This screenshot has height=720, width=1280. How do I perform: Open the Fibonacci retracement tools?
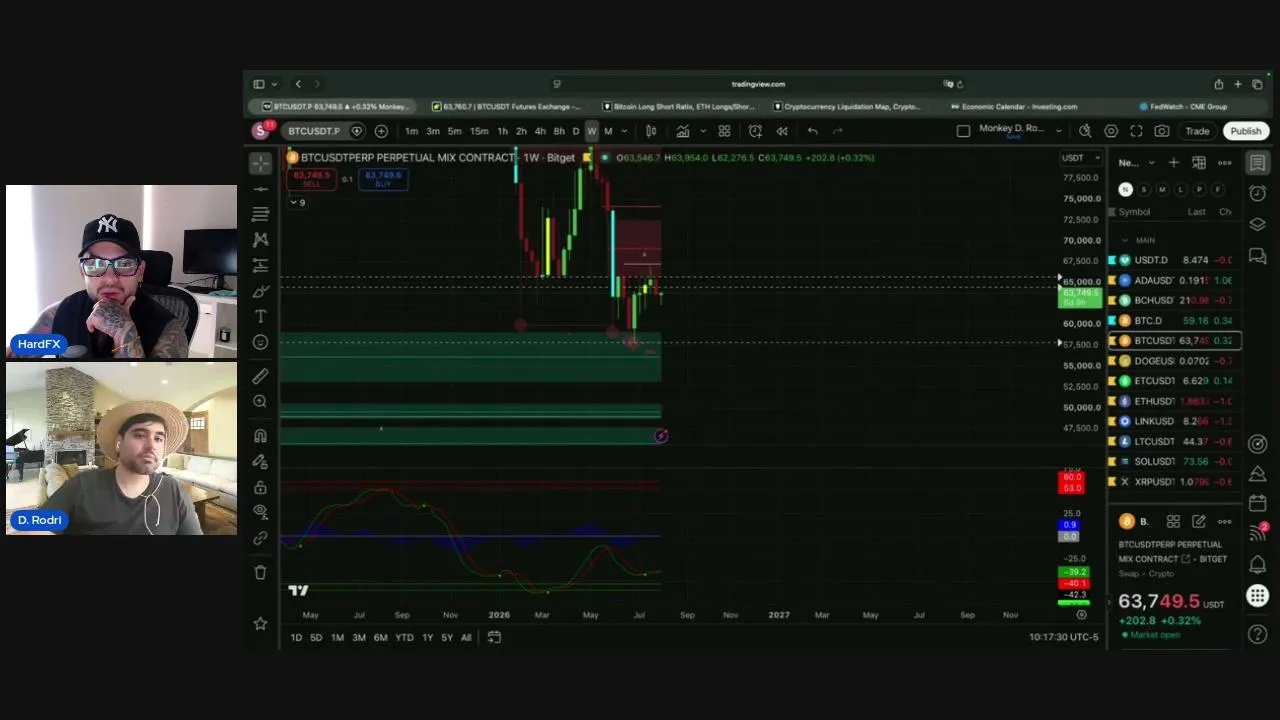(260, 214)
